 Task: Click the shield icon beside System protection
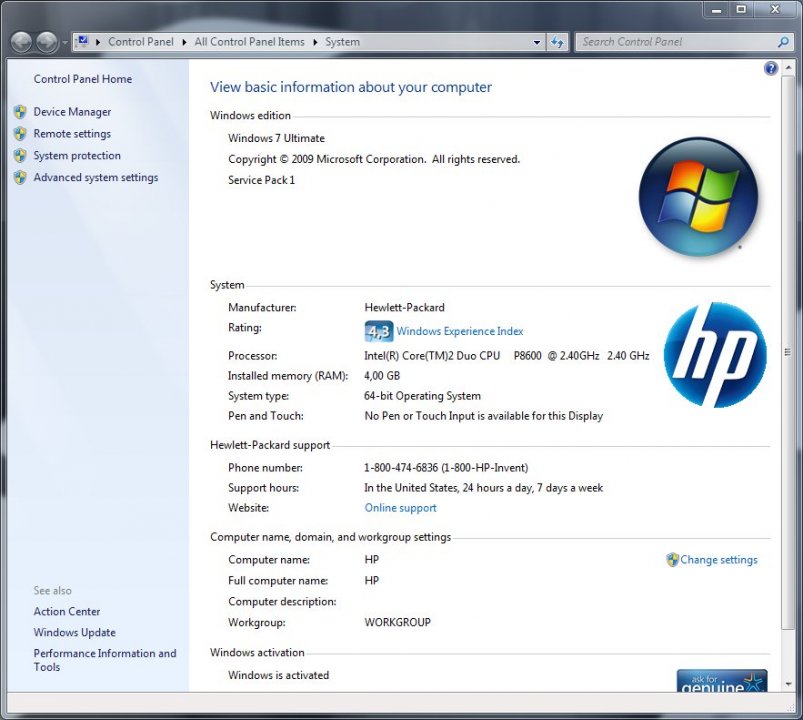point(20,156)
